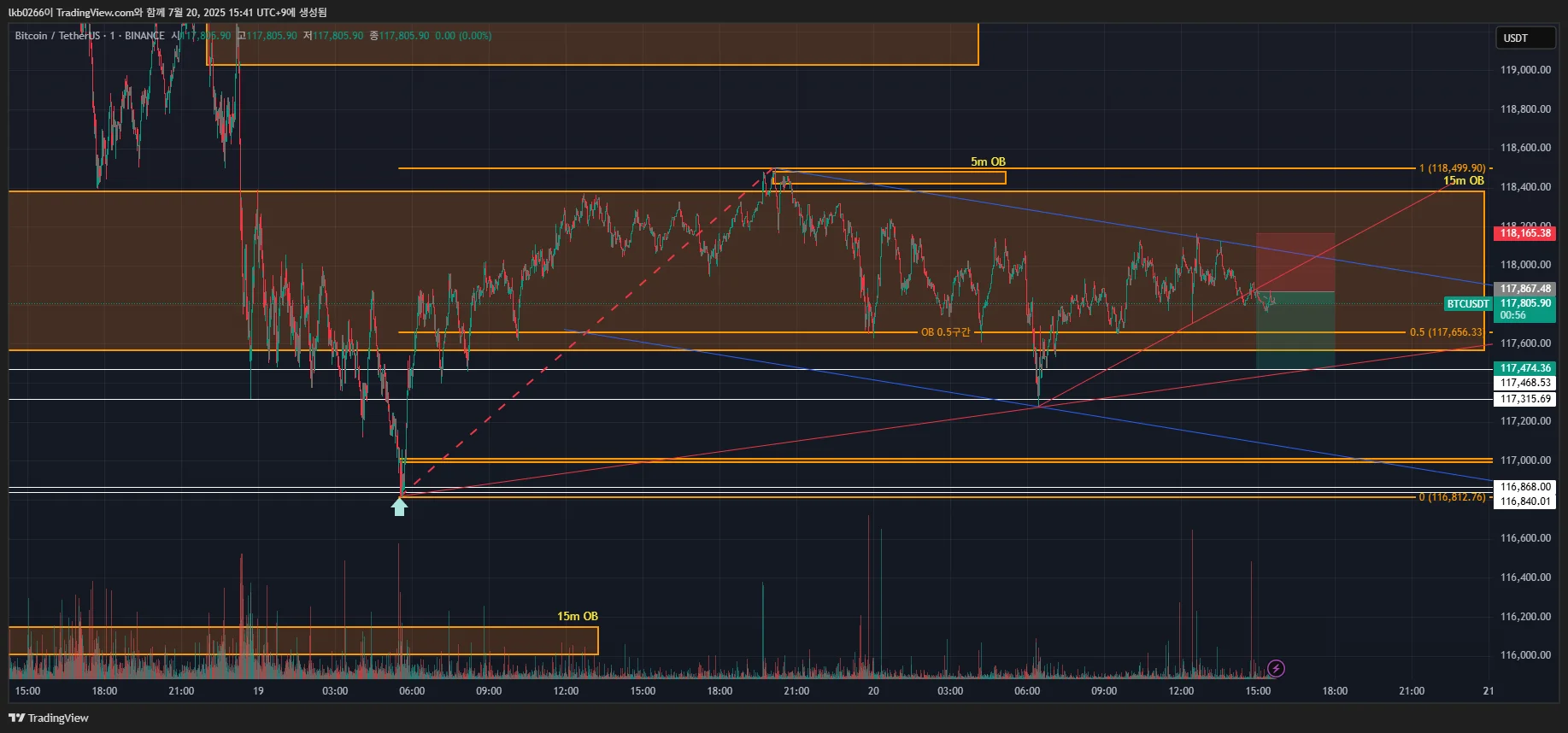
Task: Click the 118,600.00 price axis label
Action: click(x=1525, y=148)
